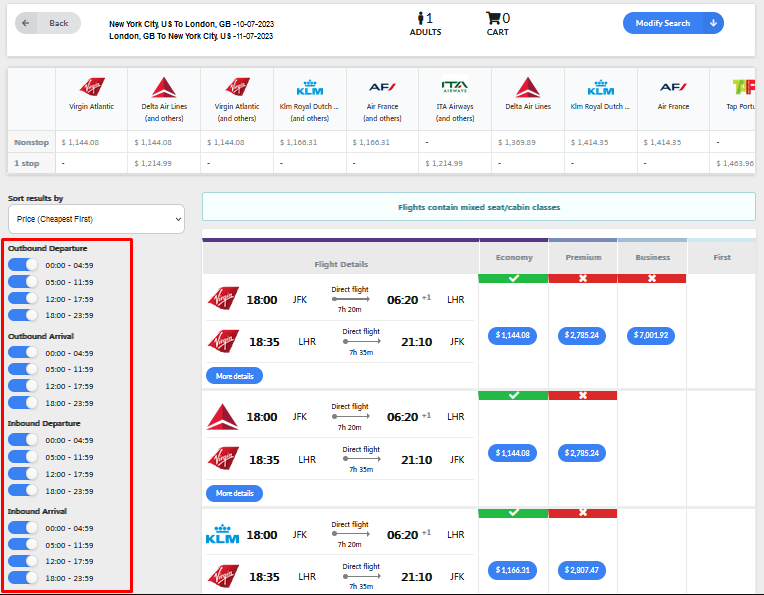Image resolution: width=764 pixels, height=595 pixels.
Task: Click Delta logo on second itinerary outbound
Action: click(222, 417)
